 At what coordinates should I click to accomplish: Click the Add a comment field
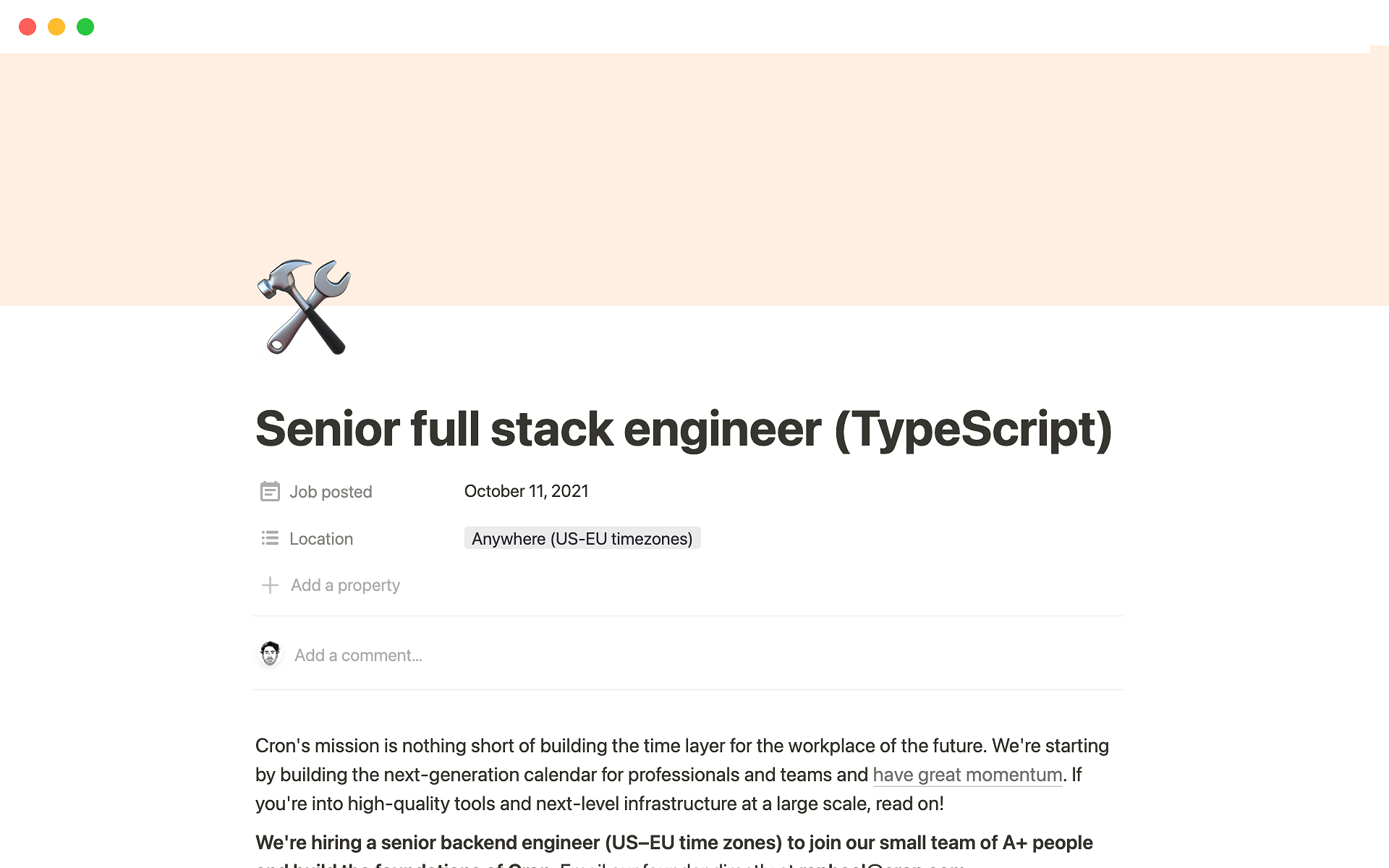358,655
